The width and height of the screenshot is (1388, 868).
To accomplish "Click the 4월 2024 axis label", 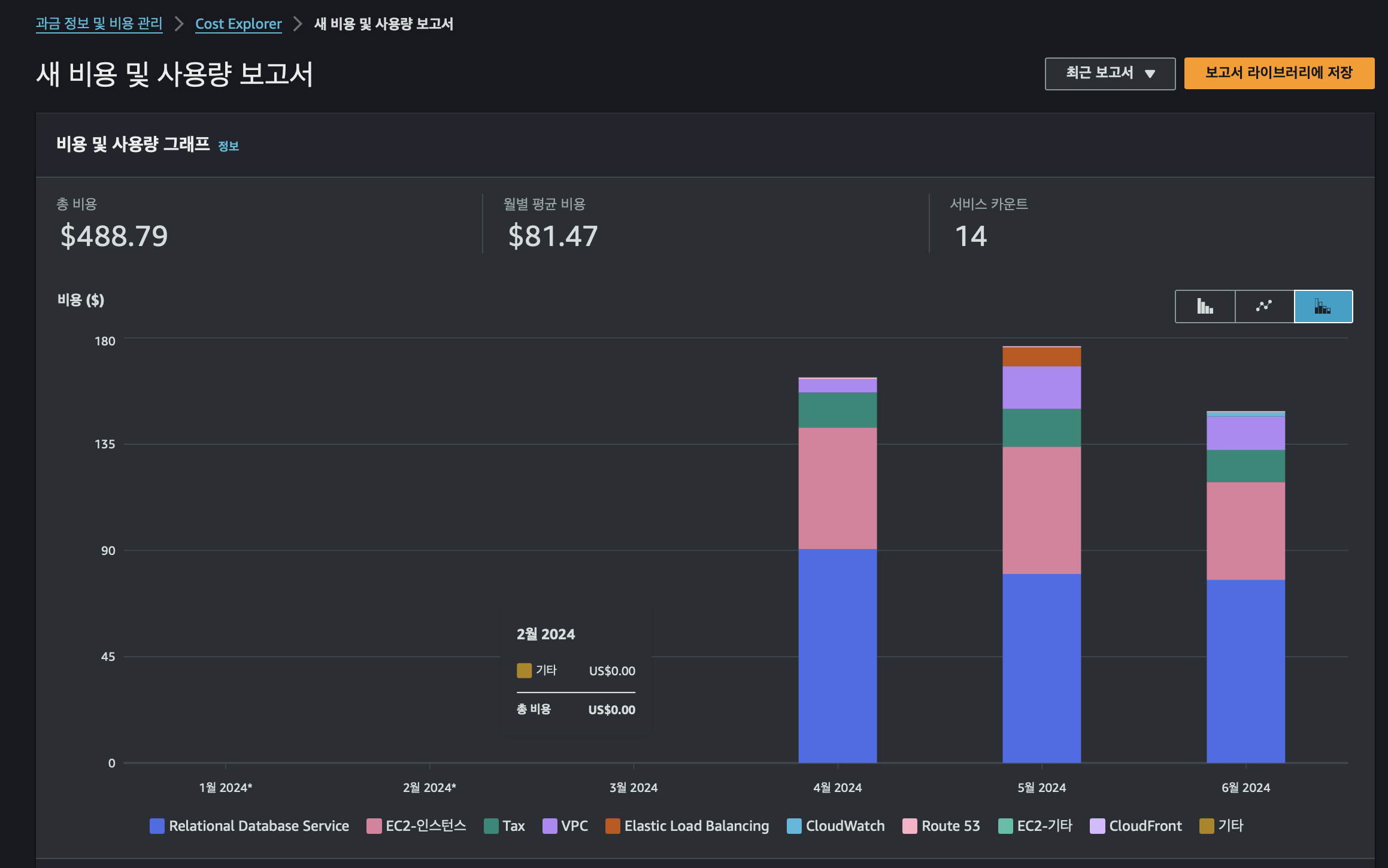I will click(x=838, y=788).
